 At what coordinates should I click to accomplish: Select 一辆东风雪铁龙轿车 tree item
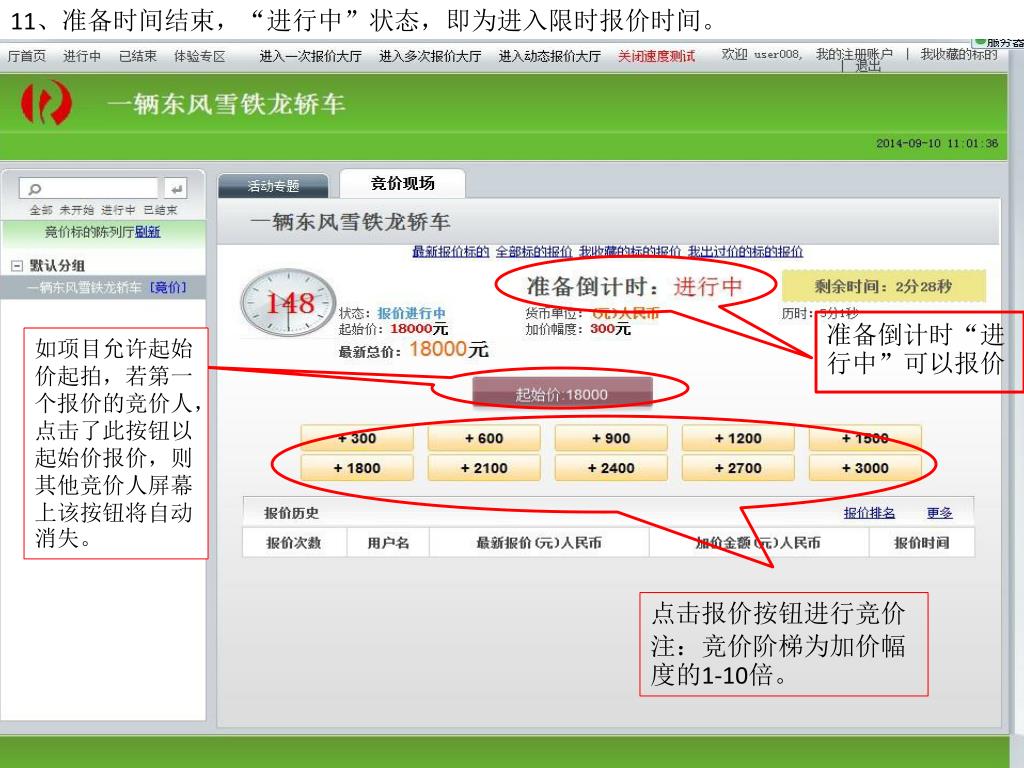click(84, 287)
